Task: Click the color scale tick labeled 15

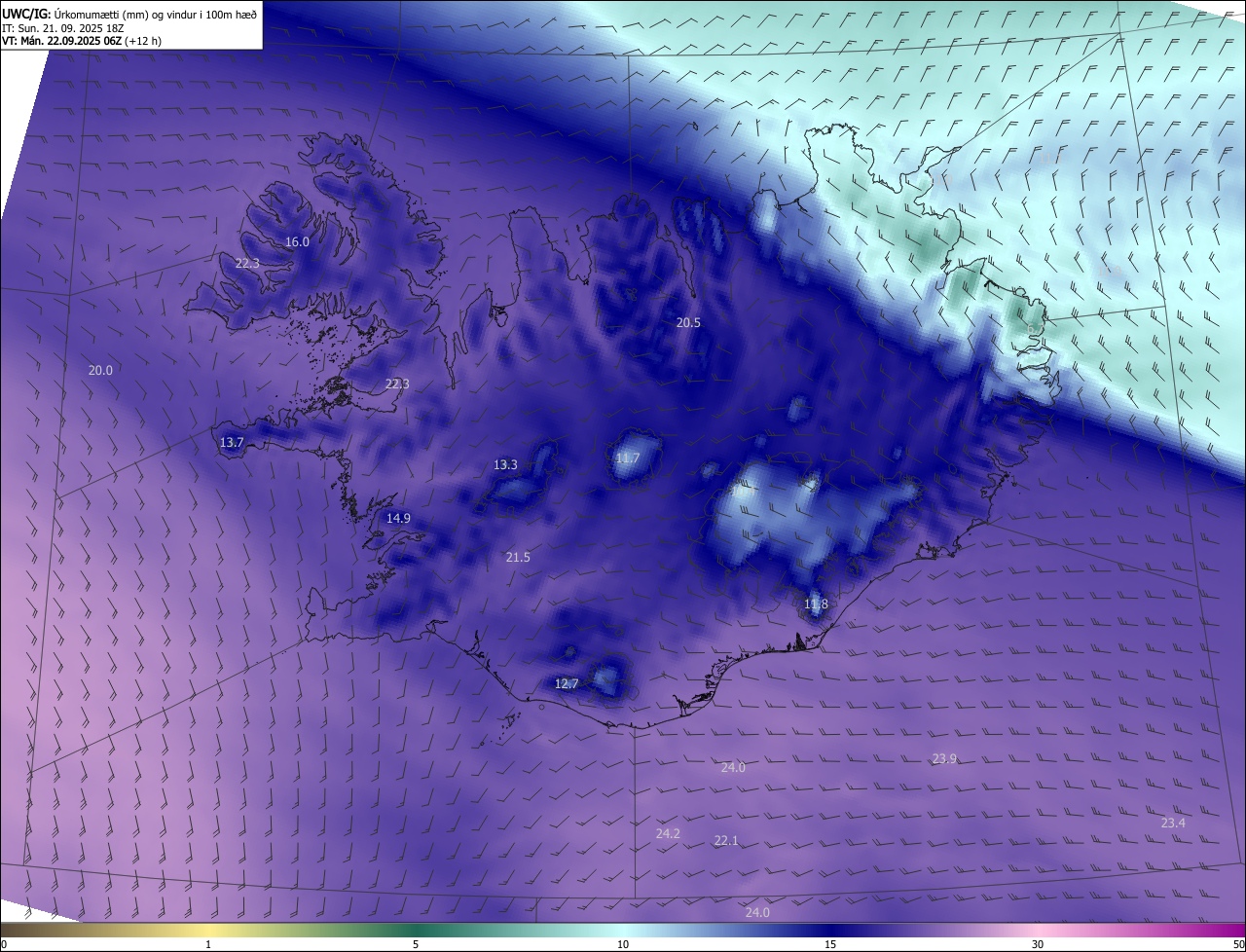Action: pyautogui.click(x=830, y=944)
